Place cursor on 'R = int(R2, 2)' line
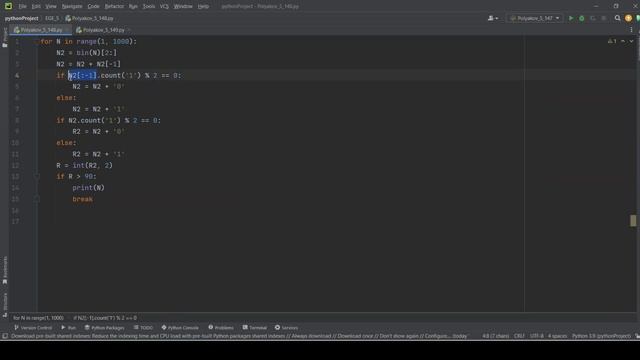Viewport: 640px width, 360px height. (x=84, y=165)
